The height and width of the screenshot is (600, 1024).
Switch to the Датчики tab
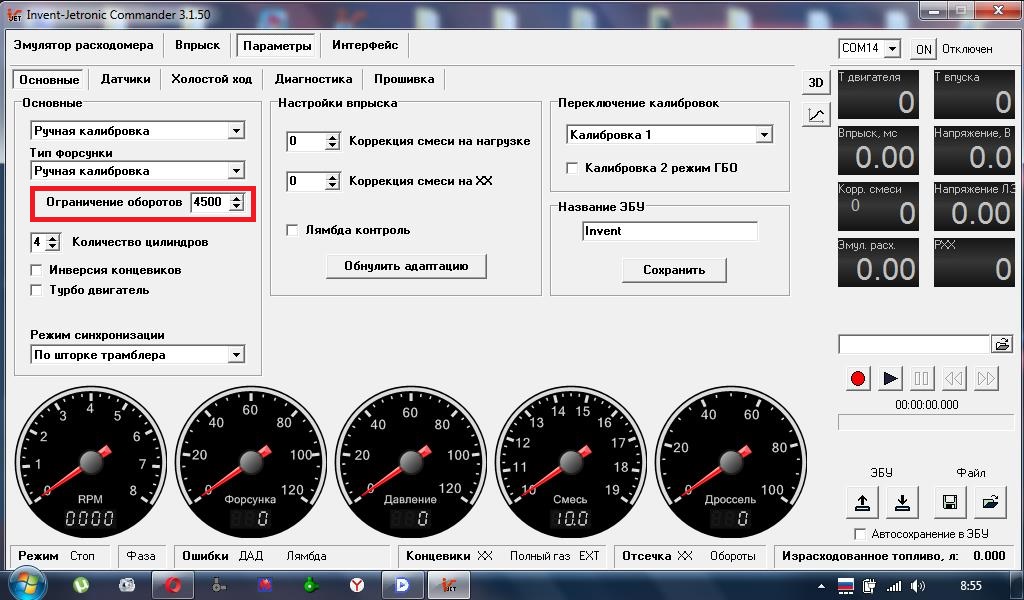coord(125,79)
